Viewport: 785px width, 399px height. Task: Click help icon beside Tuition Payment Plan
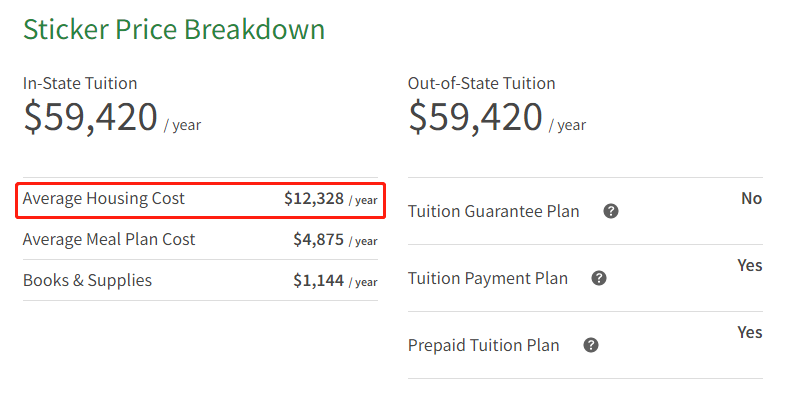[599, 278]
